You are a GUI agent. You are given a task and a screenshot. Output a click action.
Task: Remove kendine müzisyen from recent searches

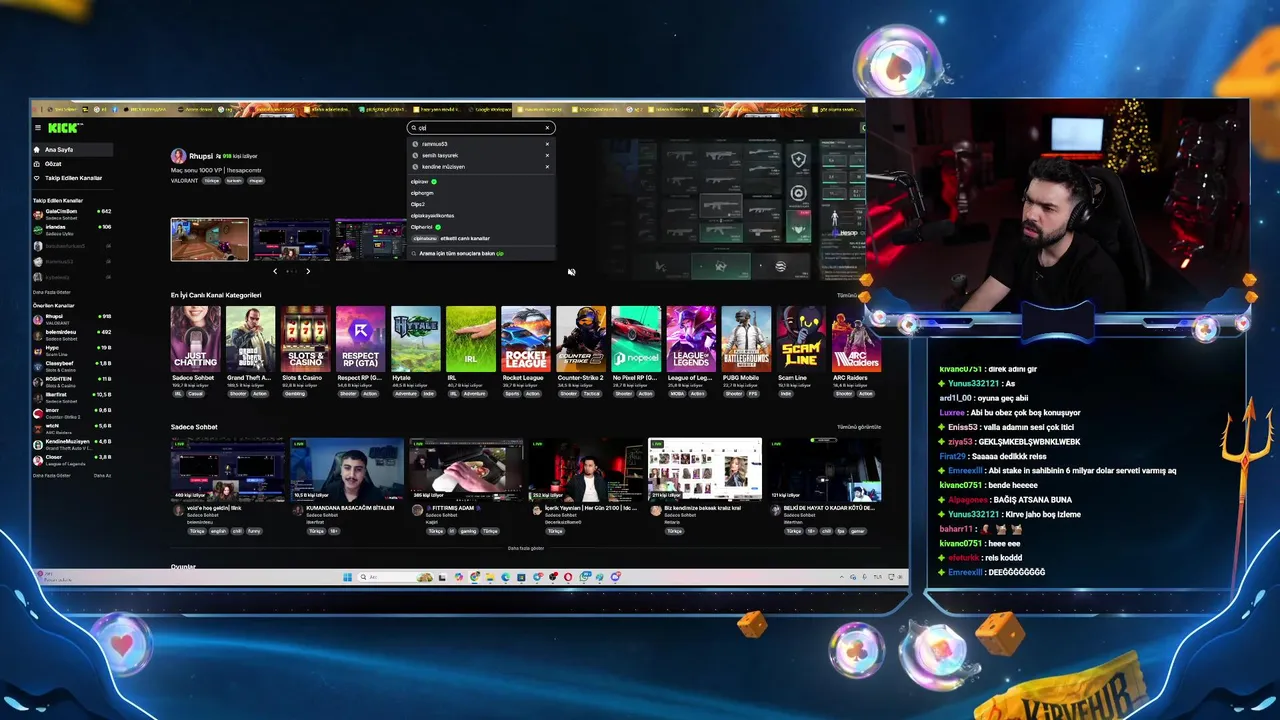tap(547, 167)
